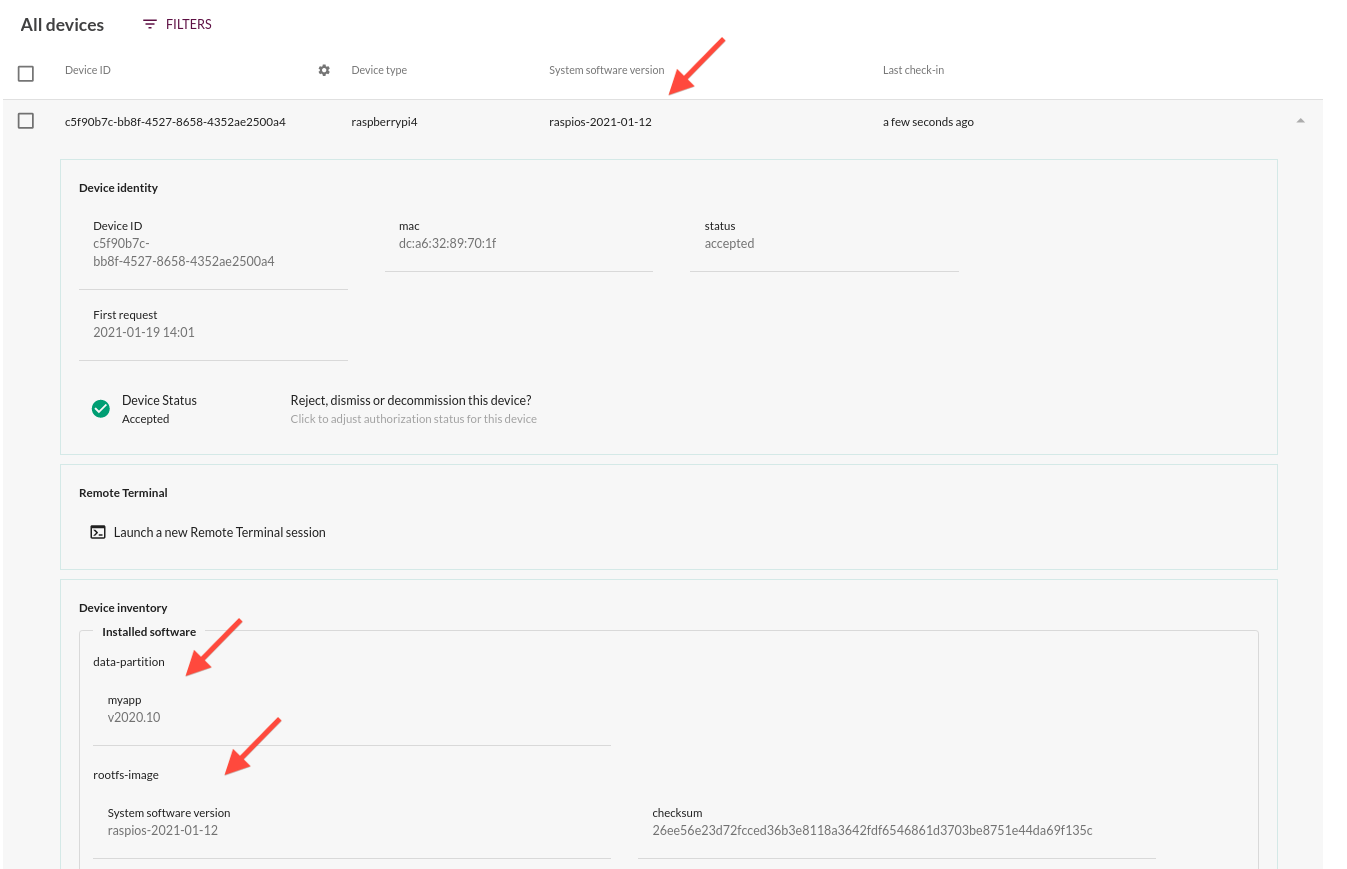
Task: Tick checkbox for device c5f90b7c row
Action: (26, 121)
